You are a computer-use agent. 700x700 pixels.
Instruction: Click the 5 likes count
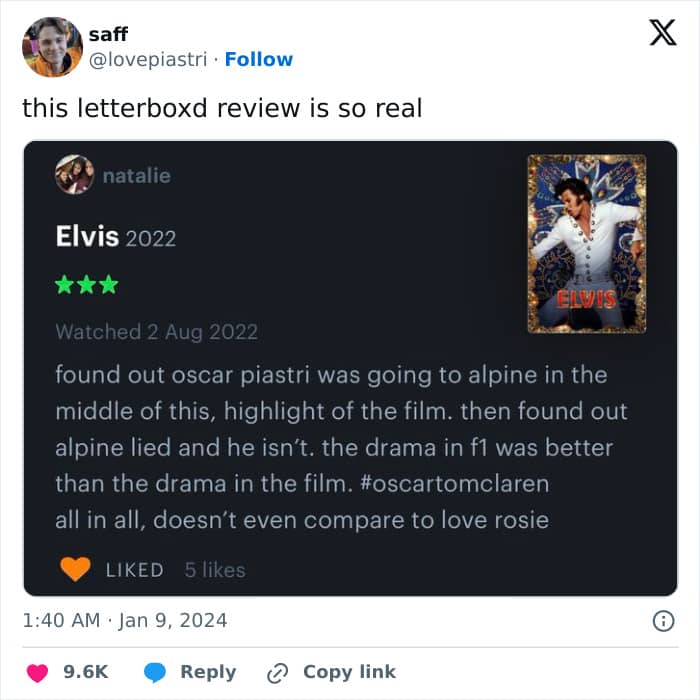click(x=215, y=570)
